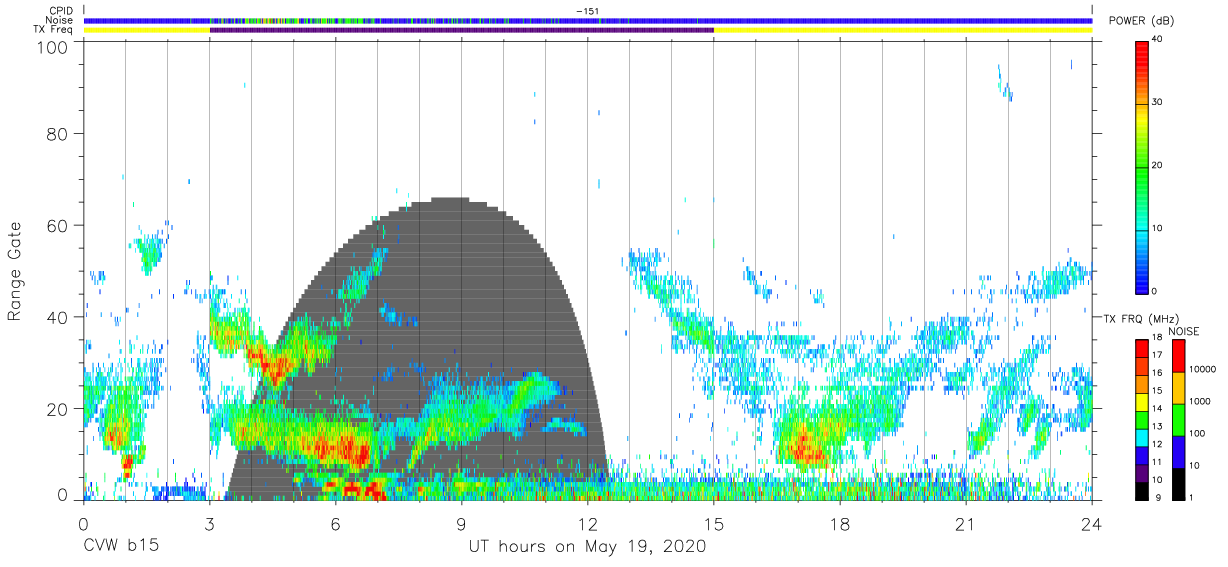The width and height of the screenshot is (1228, 567).
Task: Click the 18 tick on the UT hours axis
Action: (x=839, y=524)
